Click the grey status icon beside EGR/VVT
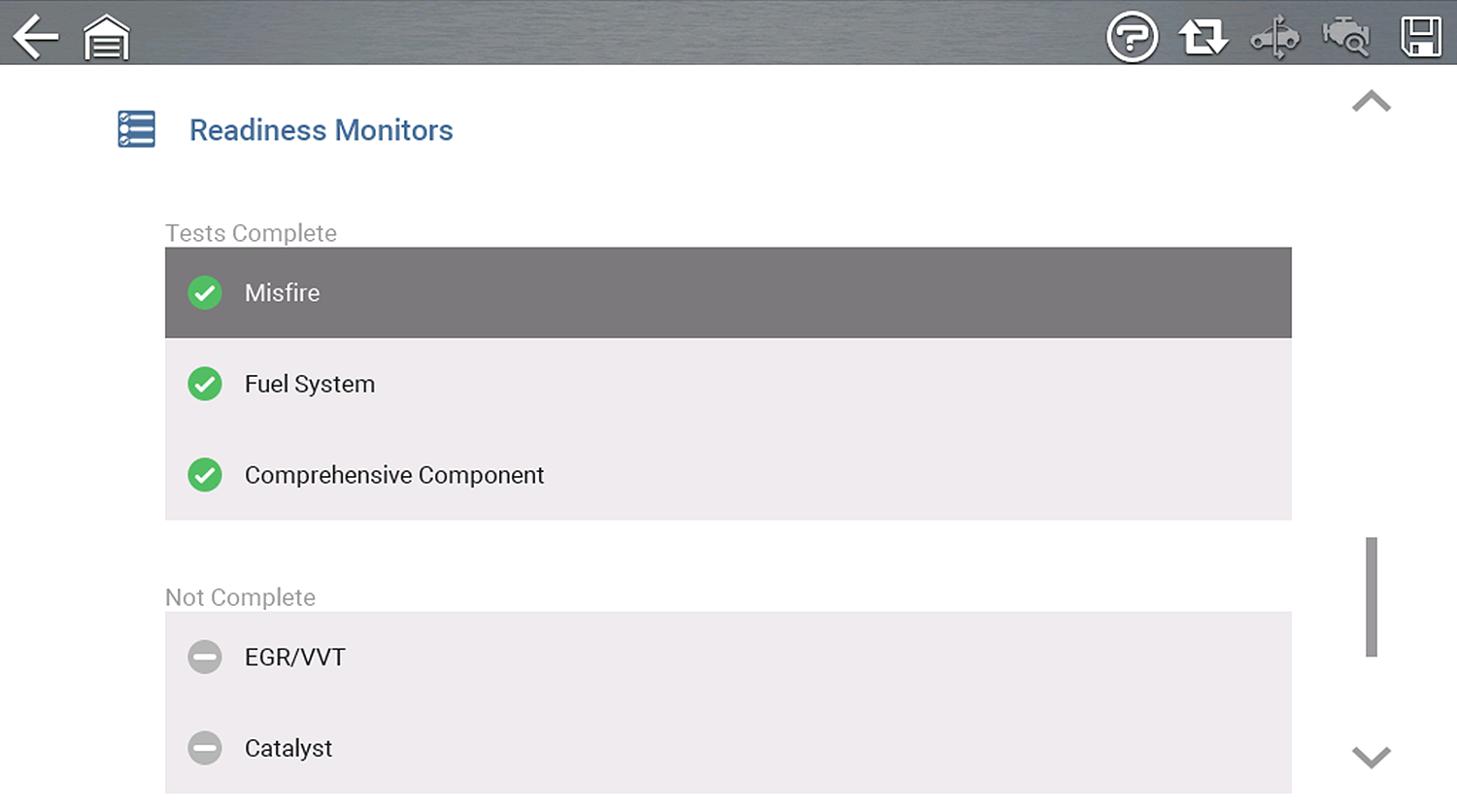1457x812 pixels. tap(205, 658)
